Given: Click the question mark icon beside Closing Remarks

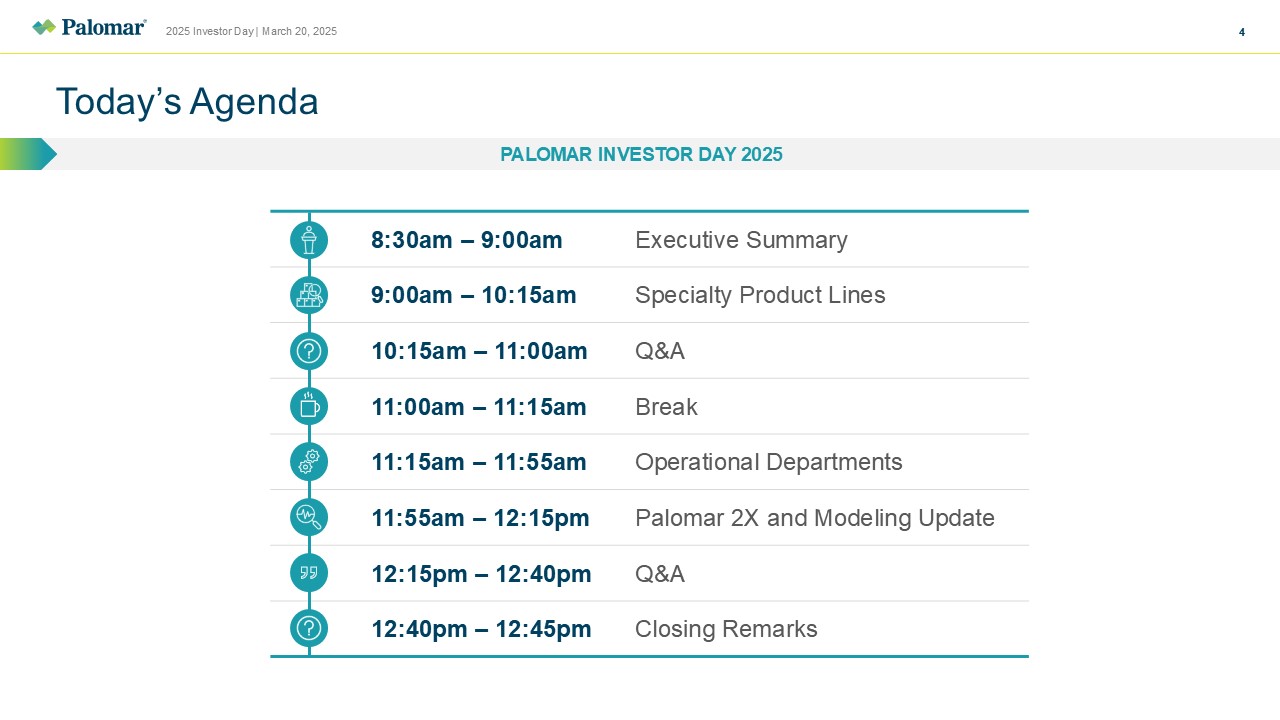Looking at the screenshot, I should (309, 629).
